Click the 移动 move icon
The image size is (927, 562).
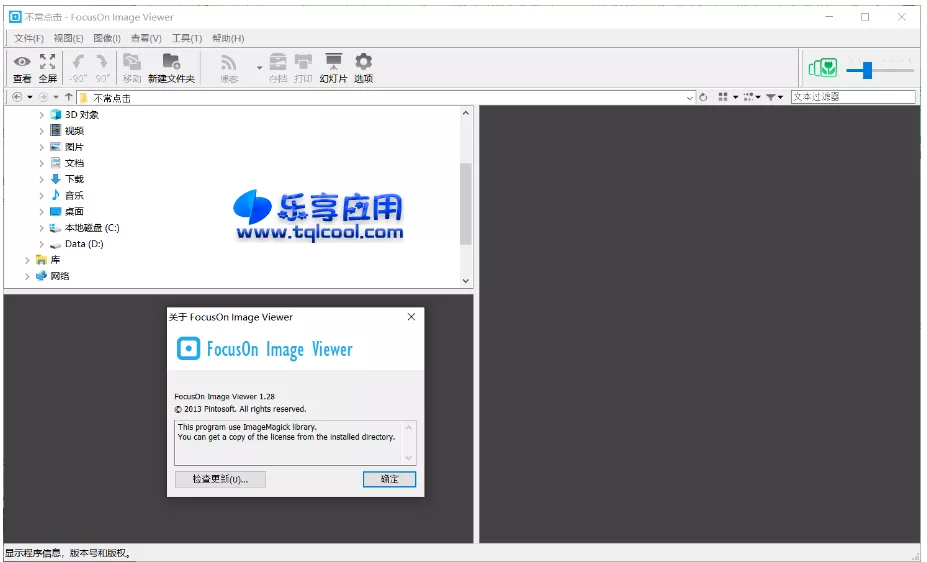tap(132, 61)
